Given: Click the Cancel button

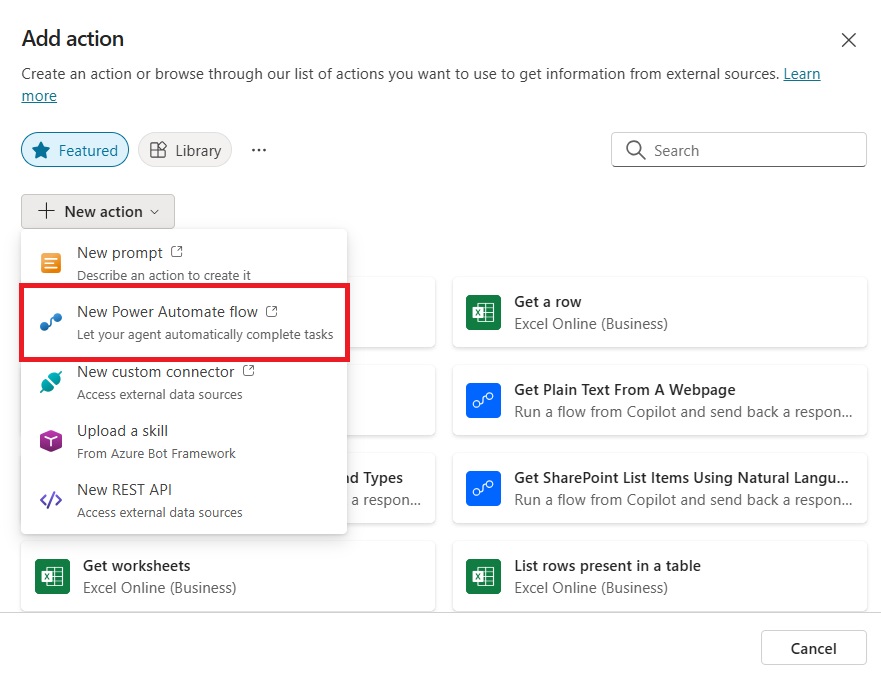Looking at the screenshot, I should coord(814,648).
